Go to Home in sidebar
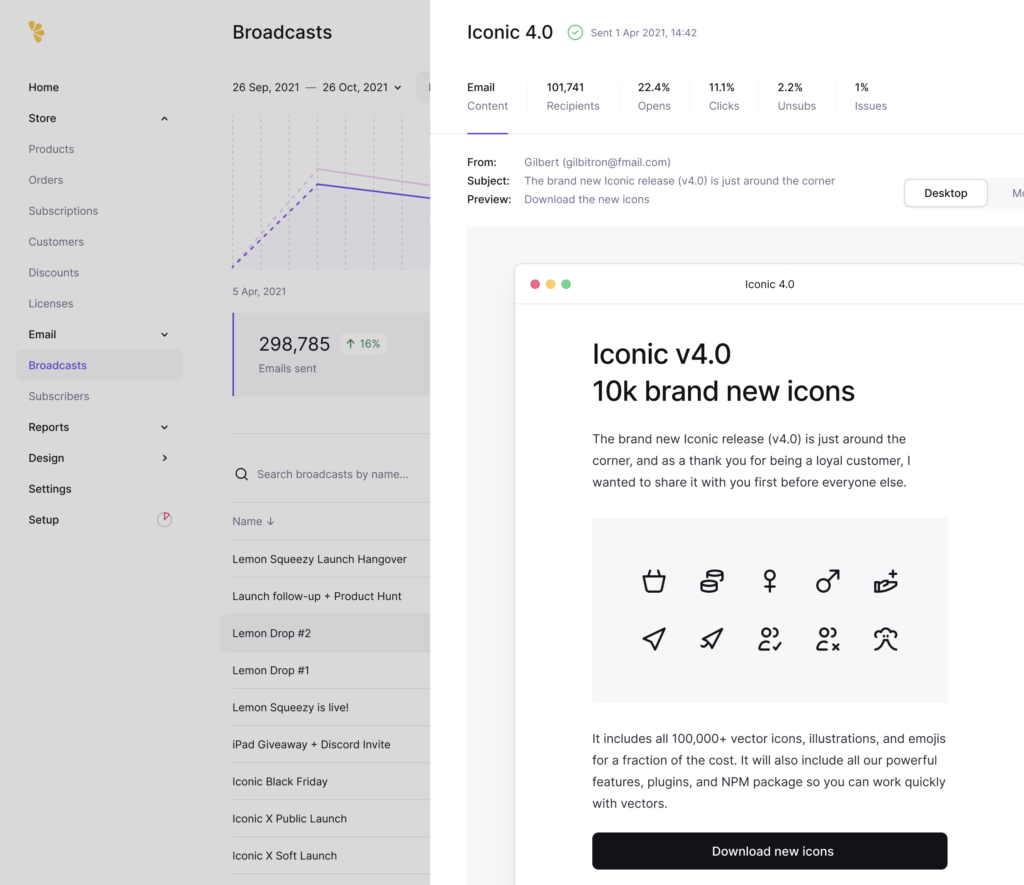1024x885 pixels. pyautogui.click(x=43, y=88)
